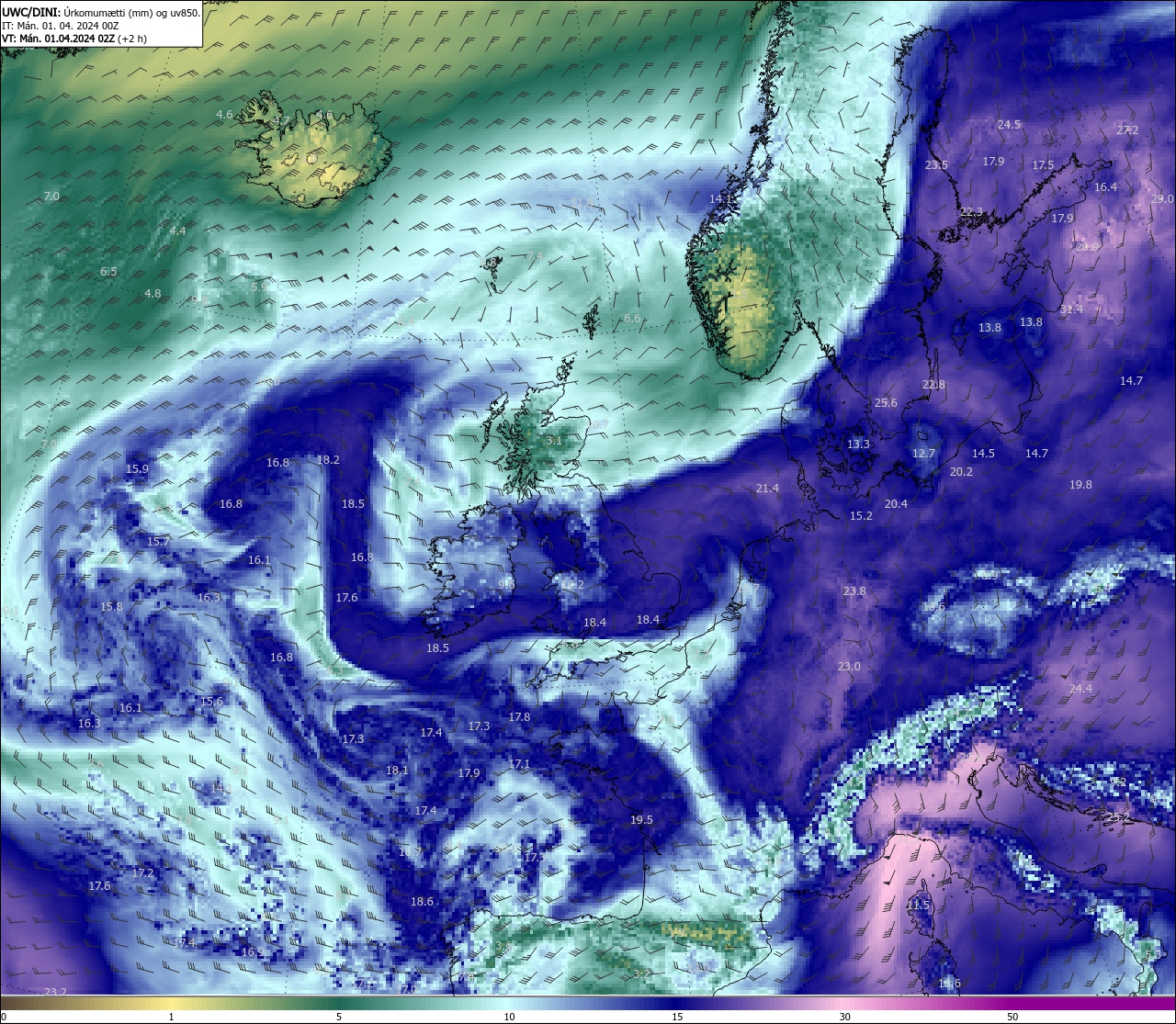
Task: Click the 31.4 value on the map
Action: [x=1071, y=309]
